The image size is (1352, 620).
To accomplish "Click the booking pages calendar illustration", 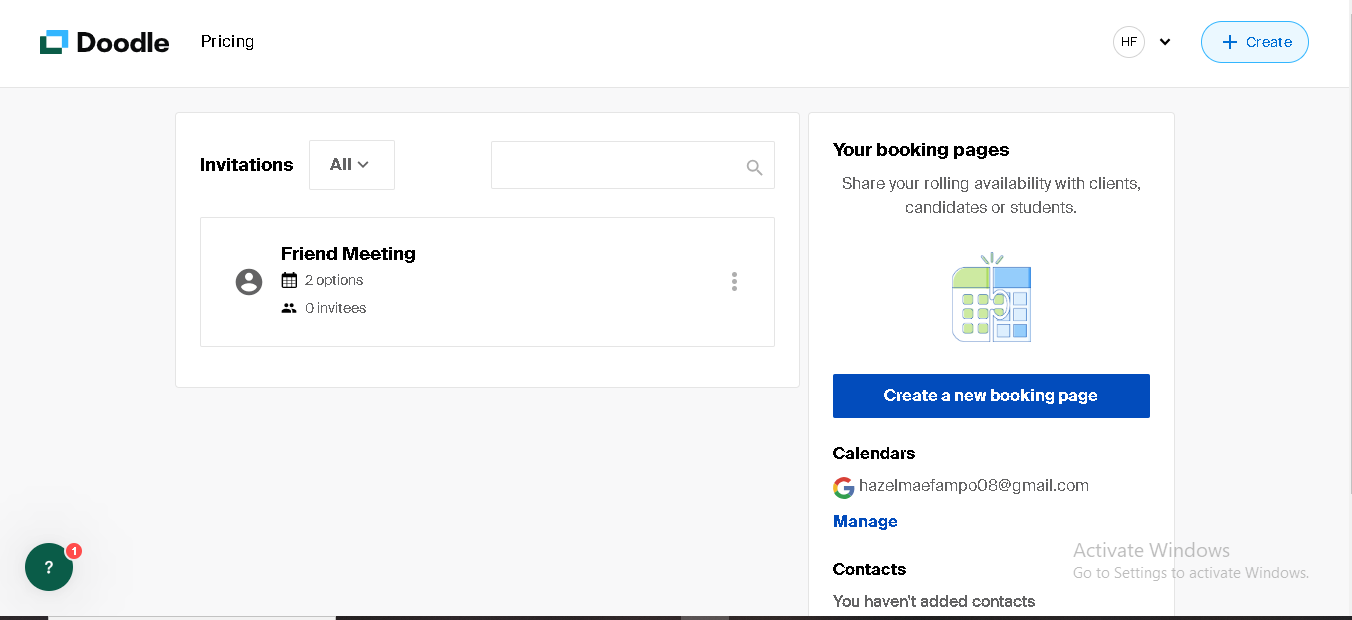I will 991,298.
